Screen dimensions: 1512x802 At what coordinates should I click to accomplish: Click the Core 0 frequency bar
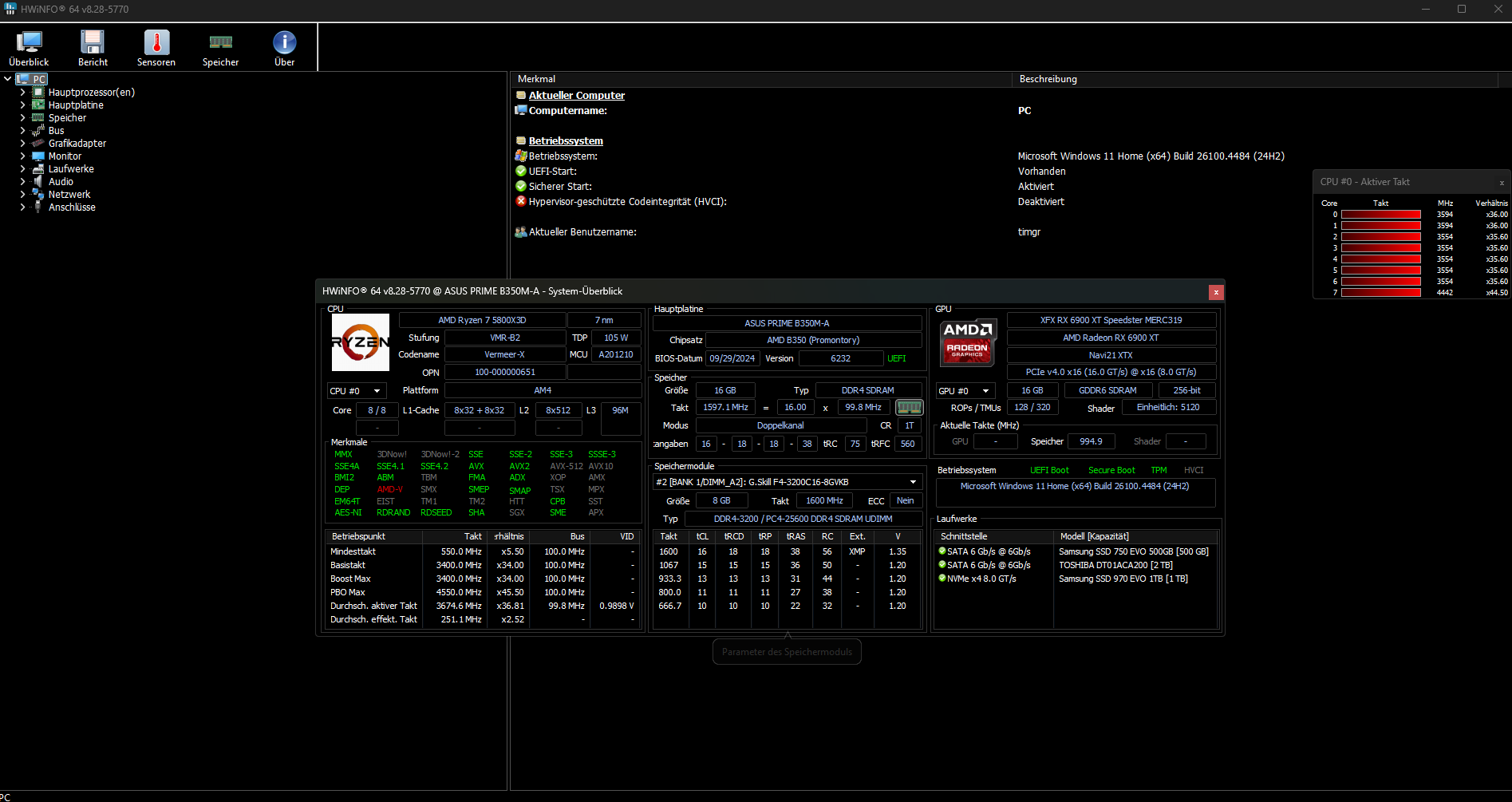click(x=1381, y=215)
